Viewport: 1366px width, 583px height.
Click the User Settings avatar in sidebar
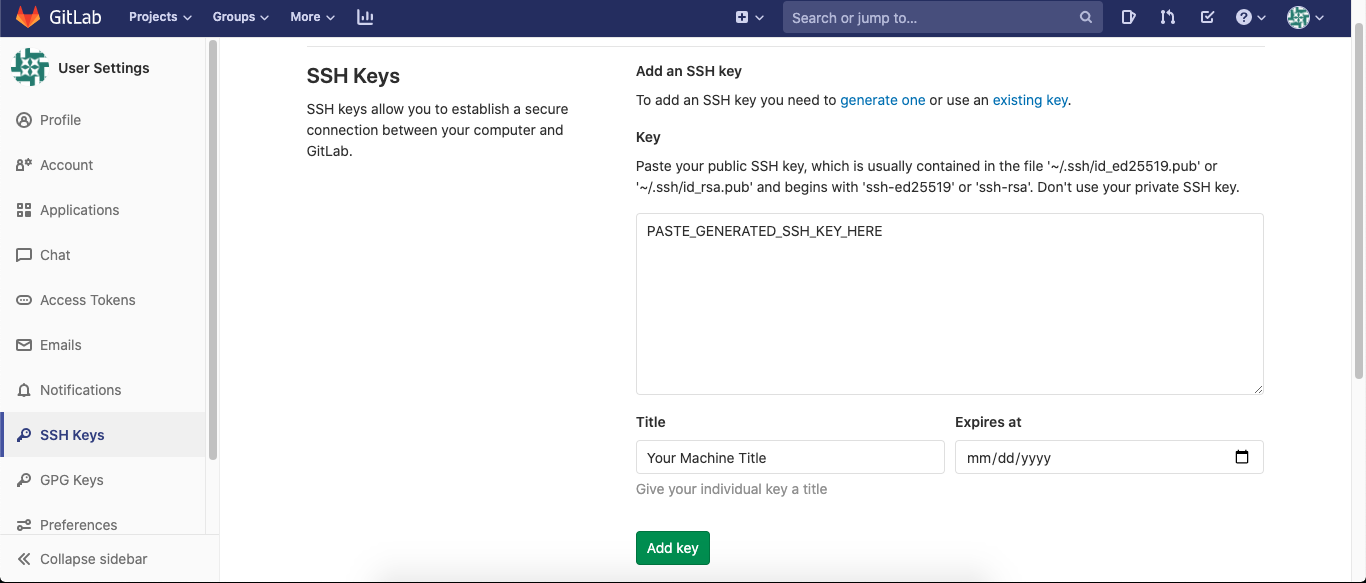(29, 67)
